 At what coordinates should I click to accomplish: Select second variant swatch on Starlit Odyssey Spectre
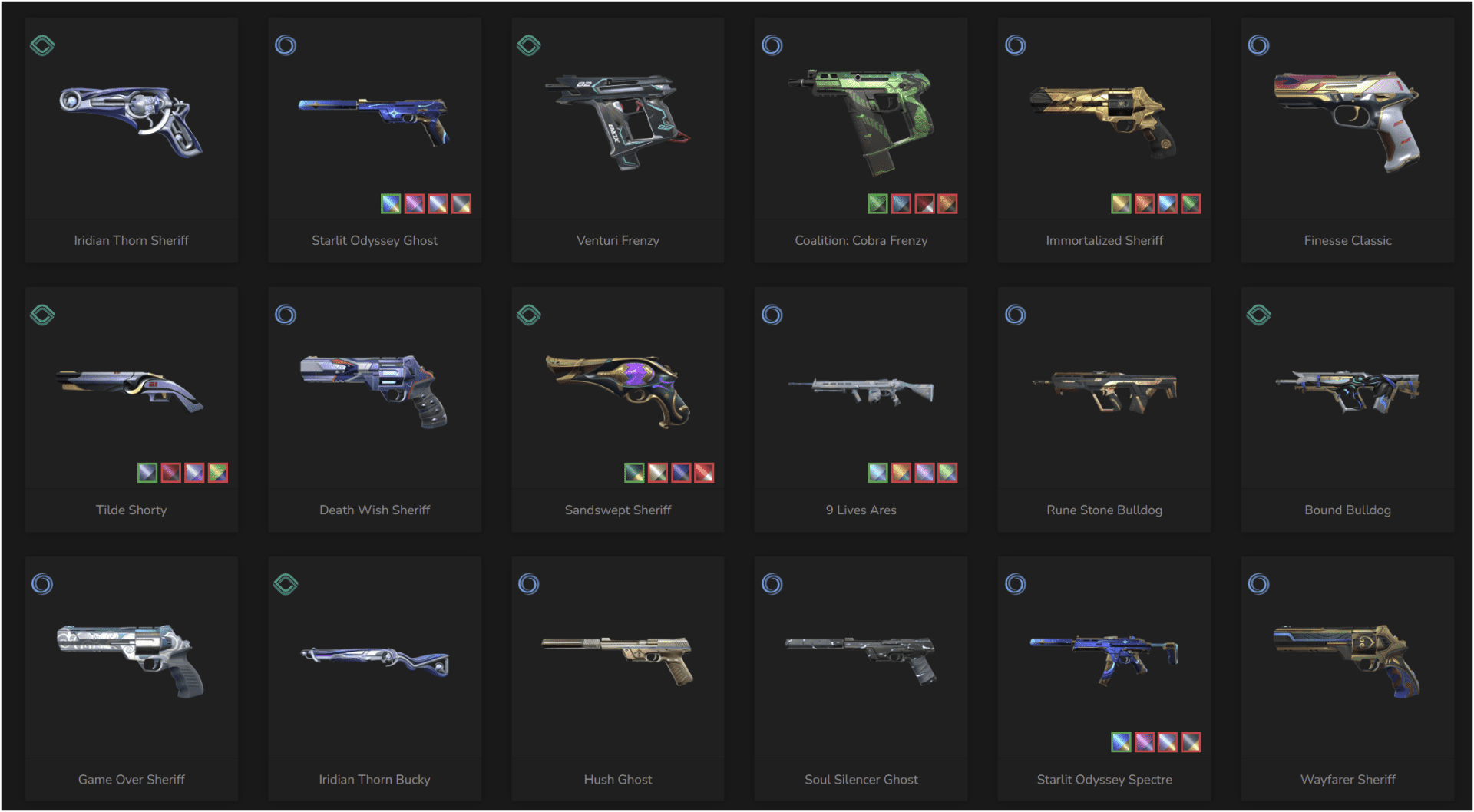1144,742
